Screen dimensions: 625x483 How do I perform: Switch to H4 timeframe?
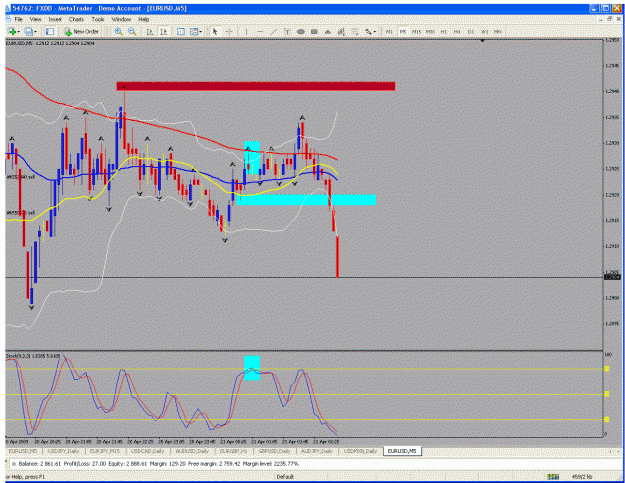point(457,31)
